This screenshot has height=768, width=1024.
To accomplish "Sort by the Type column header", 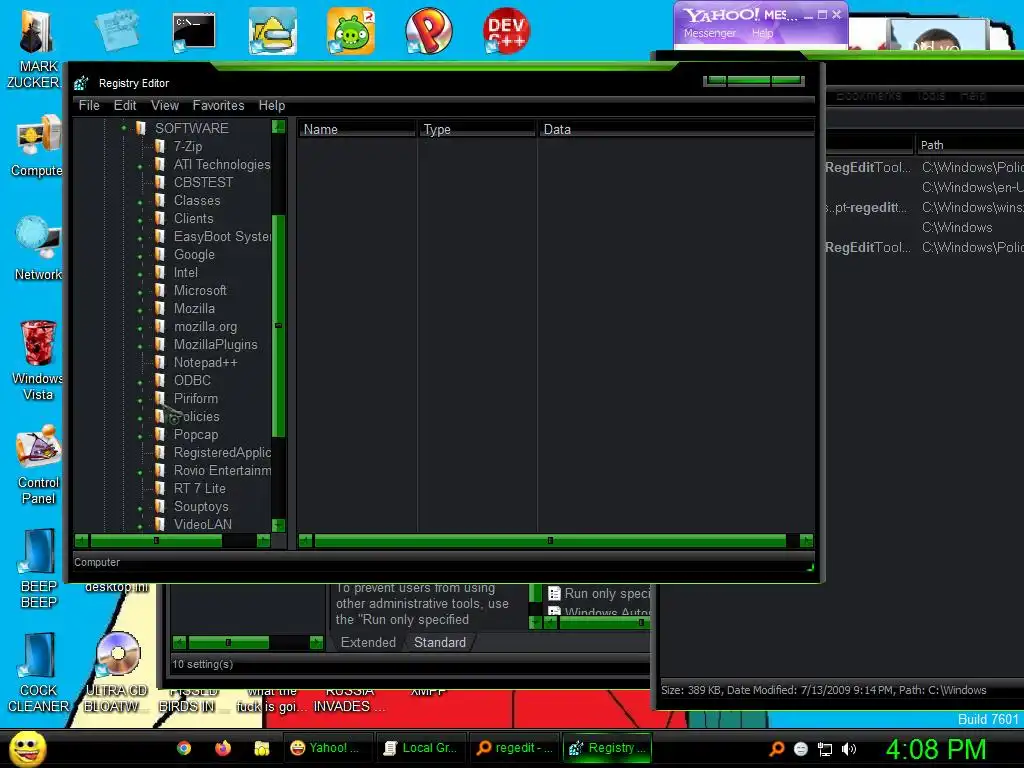I will click(x=476, y=129).
